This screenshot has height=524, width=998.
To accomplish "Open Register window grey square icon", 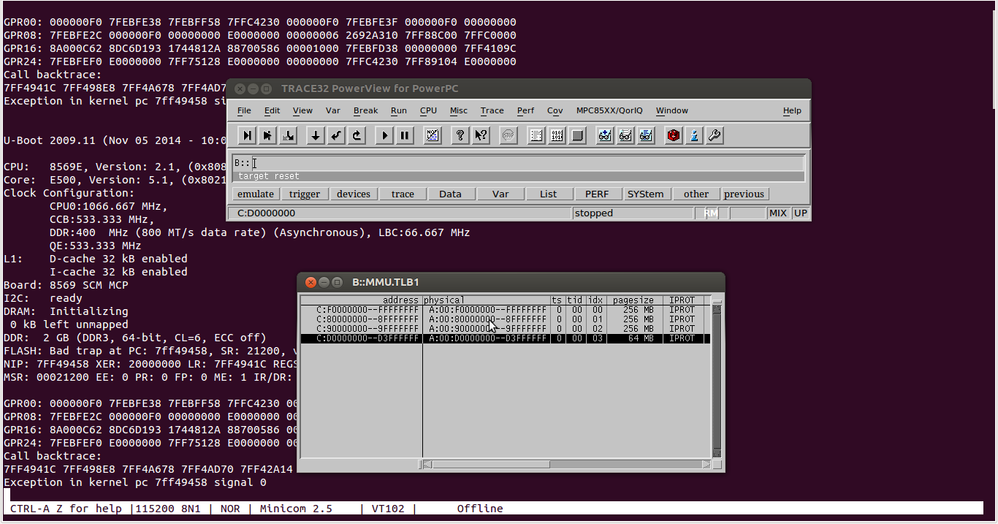I will point(577,135).
